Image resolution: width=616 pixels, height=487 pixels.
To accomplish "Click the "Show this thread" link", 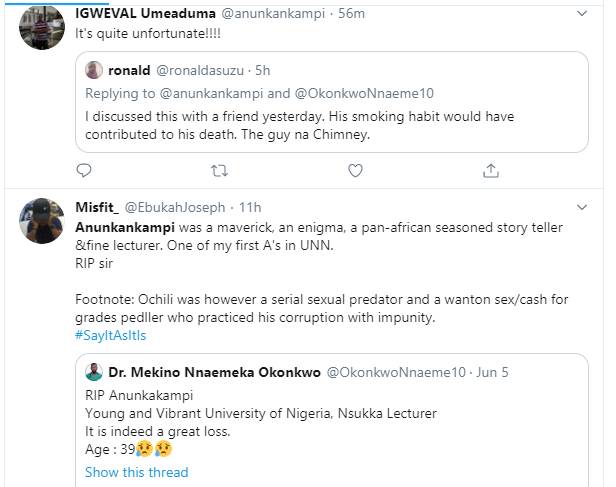I will pos(136,472).
